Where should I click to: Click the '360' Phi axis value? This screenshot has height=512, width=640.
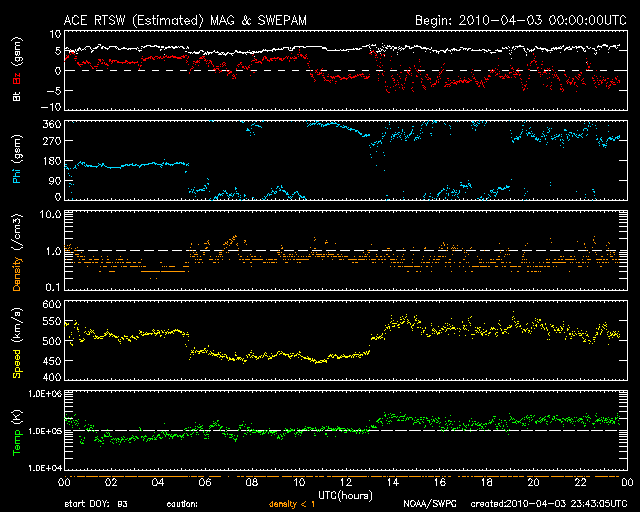(52, 125)
